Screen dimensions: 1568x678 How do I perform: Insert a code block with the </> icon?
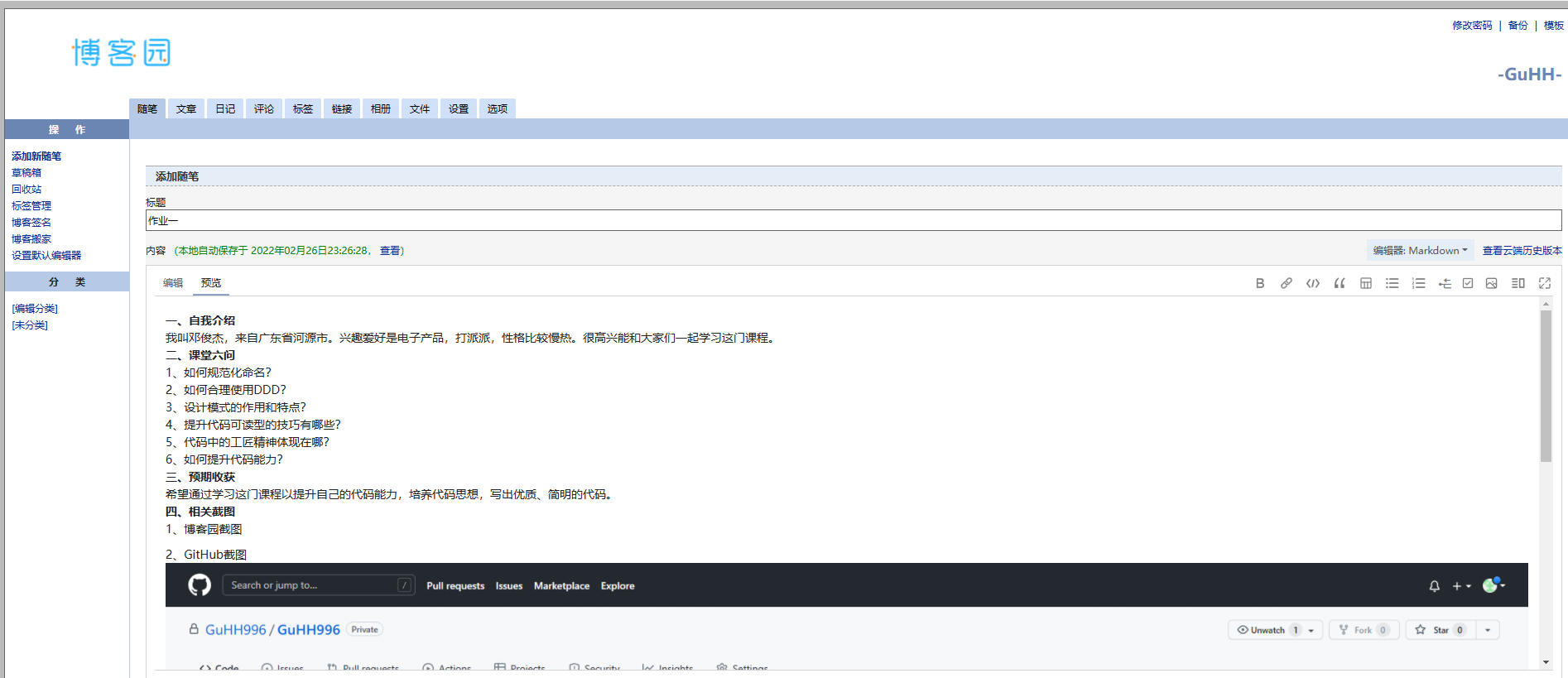[x=1313, y=283]
